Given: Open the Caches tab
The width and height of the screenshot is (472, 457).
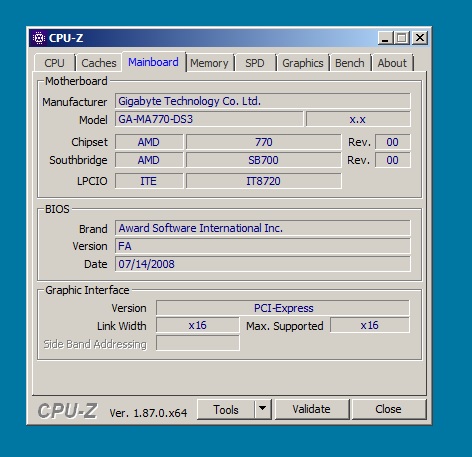Looking at the screenshot, I should coord(99,63).
